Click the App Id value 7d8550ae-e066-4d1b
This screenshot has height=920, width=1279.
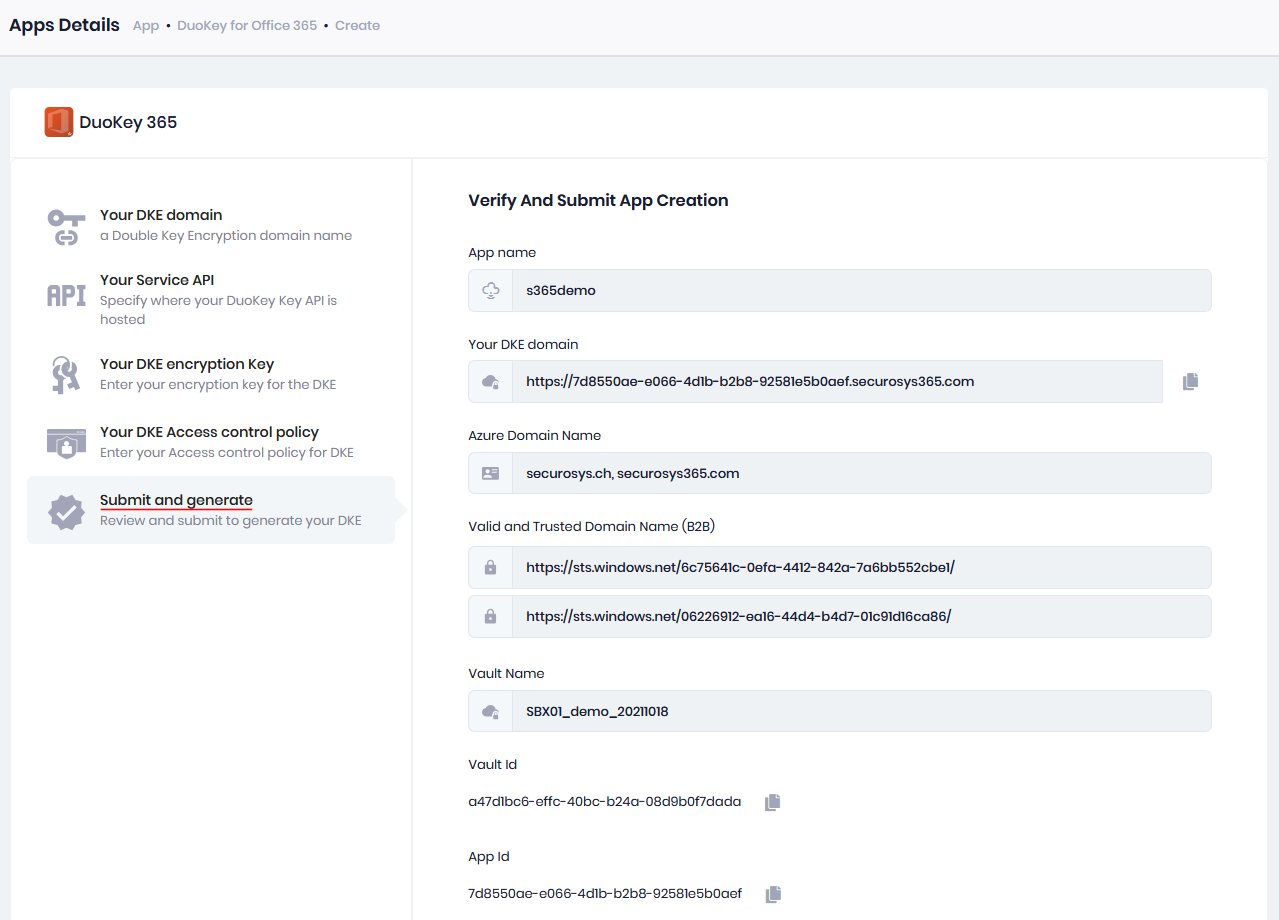pos(605,893)
